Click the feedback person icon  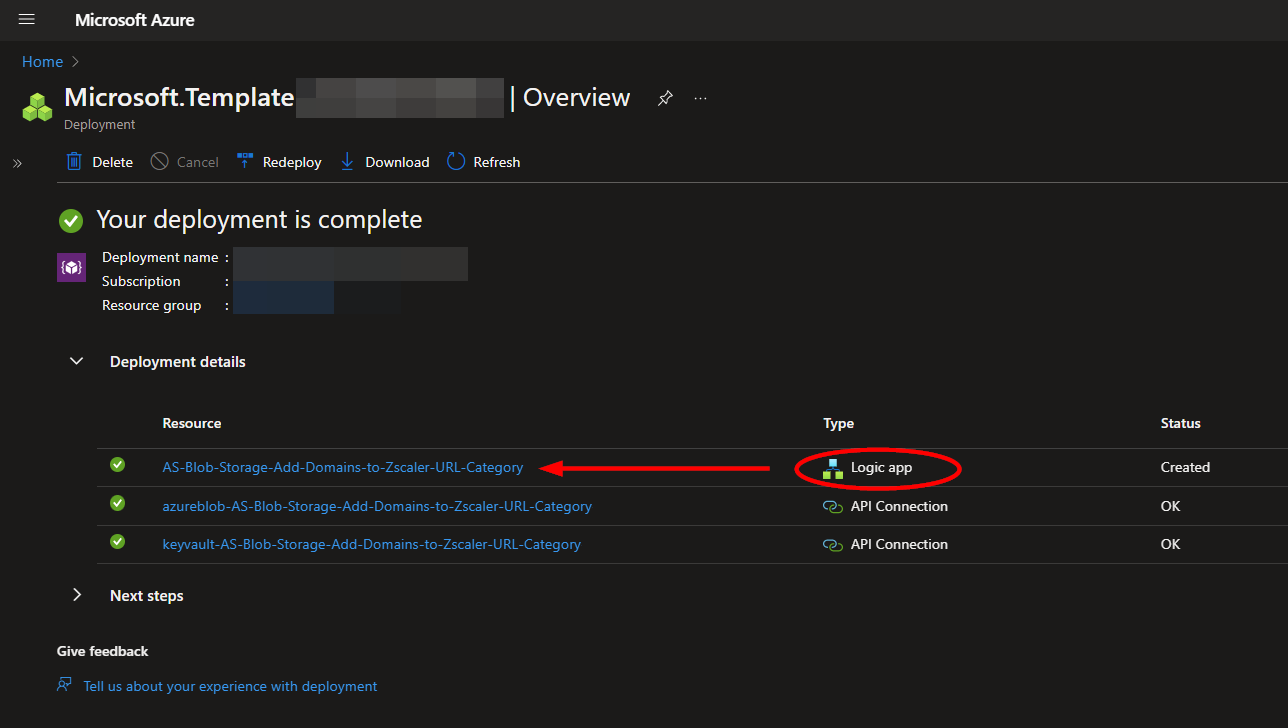click(65, 685)
